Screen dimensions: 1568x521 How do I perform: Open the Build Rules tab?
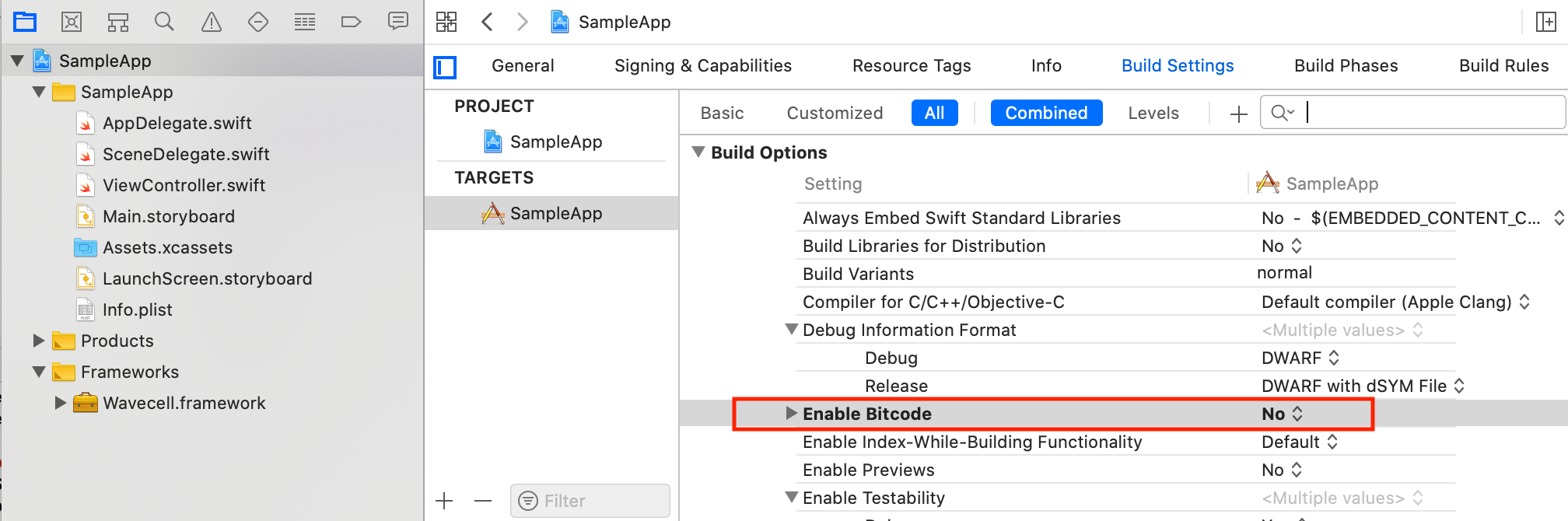pos(1503,66)
